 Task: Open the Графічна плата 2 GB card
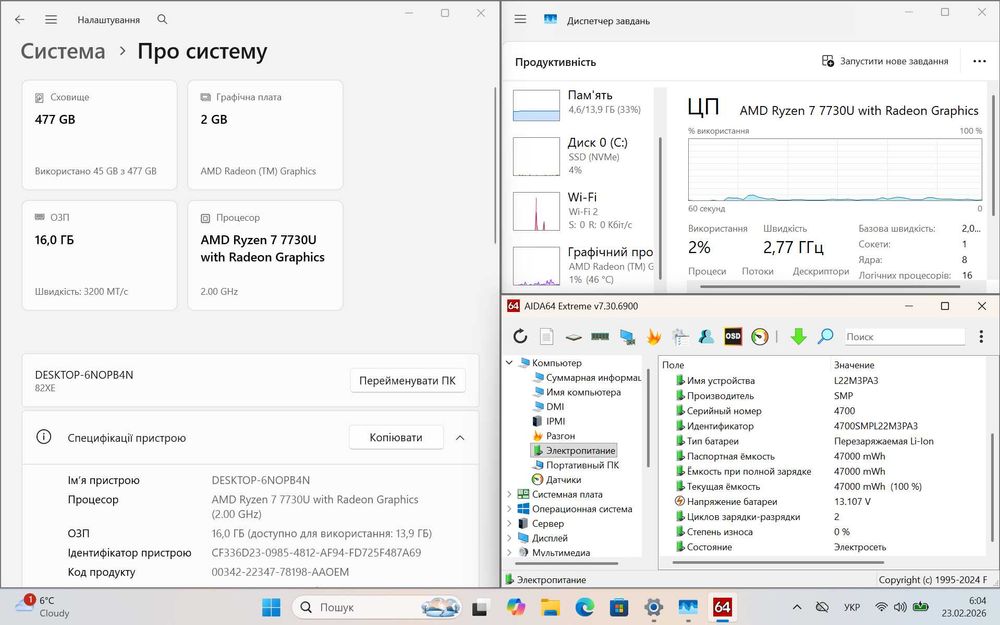point(265,135)
